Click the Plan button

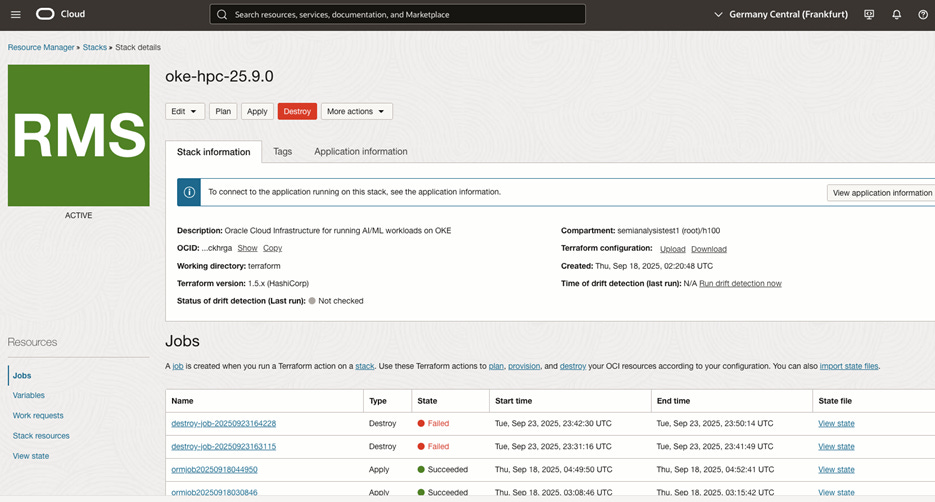(223, 111)
